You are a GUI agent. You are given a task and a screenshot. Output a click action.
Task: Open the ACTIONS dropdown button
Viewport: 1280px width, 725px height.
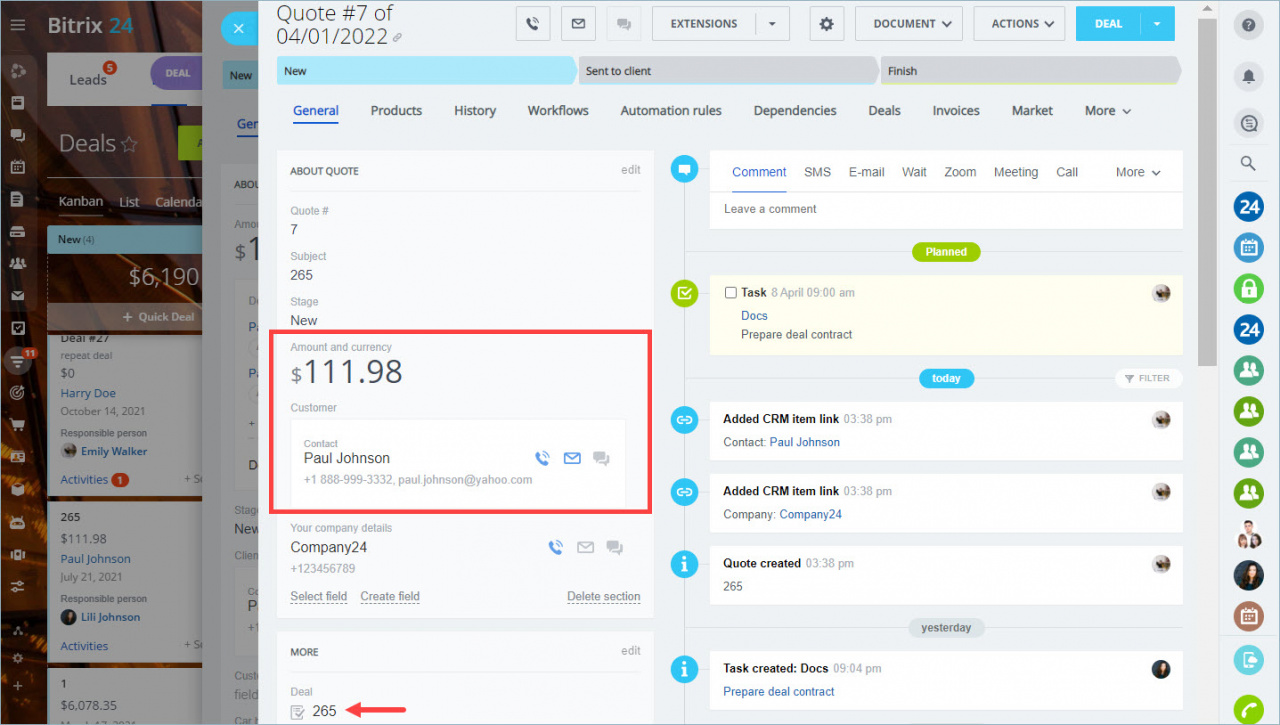[x=1020, y=24]
